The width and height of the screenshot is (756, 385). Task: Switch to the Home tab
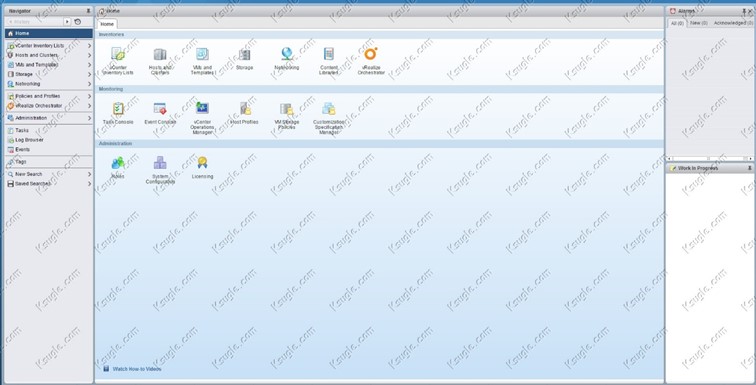point(107,24)
